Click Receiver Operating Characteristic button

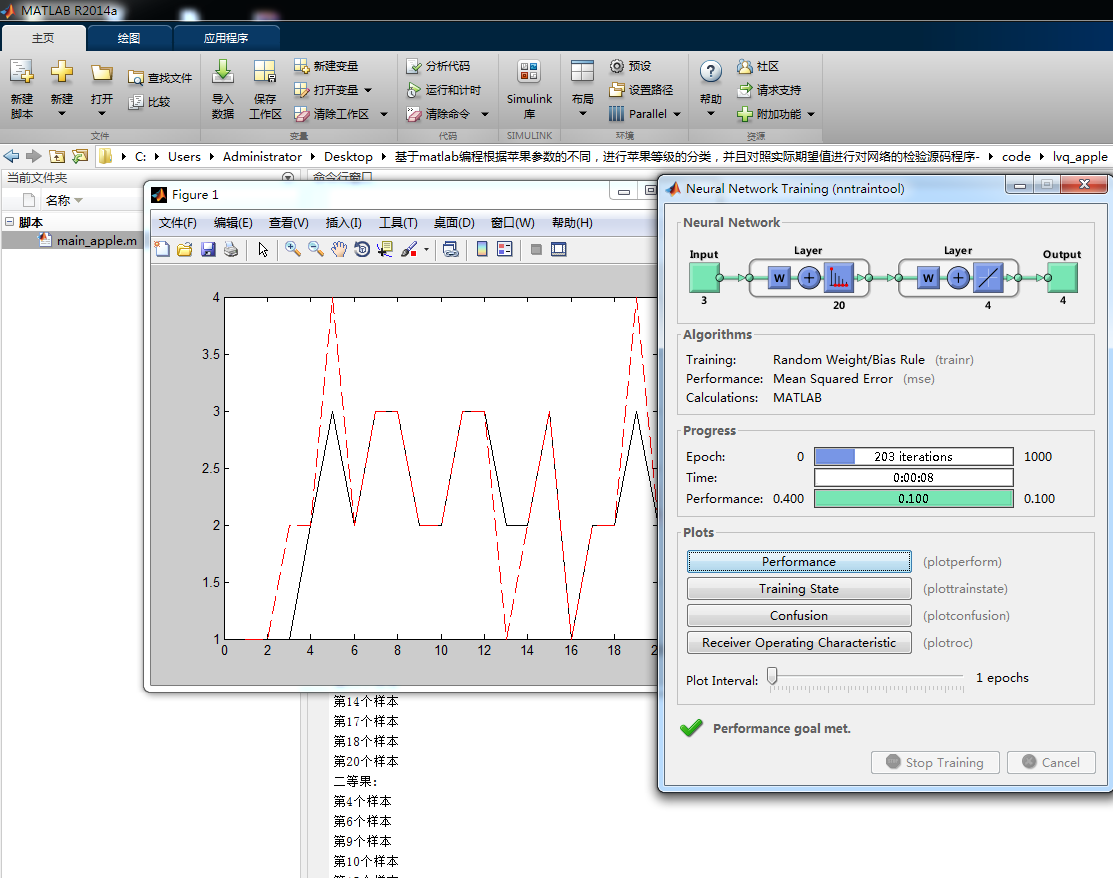point(799,642)
